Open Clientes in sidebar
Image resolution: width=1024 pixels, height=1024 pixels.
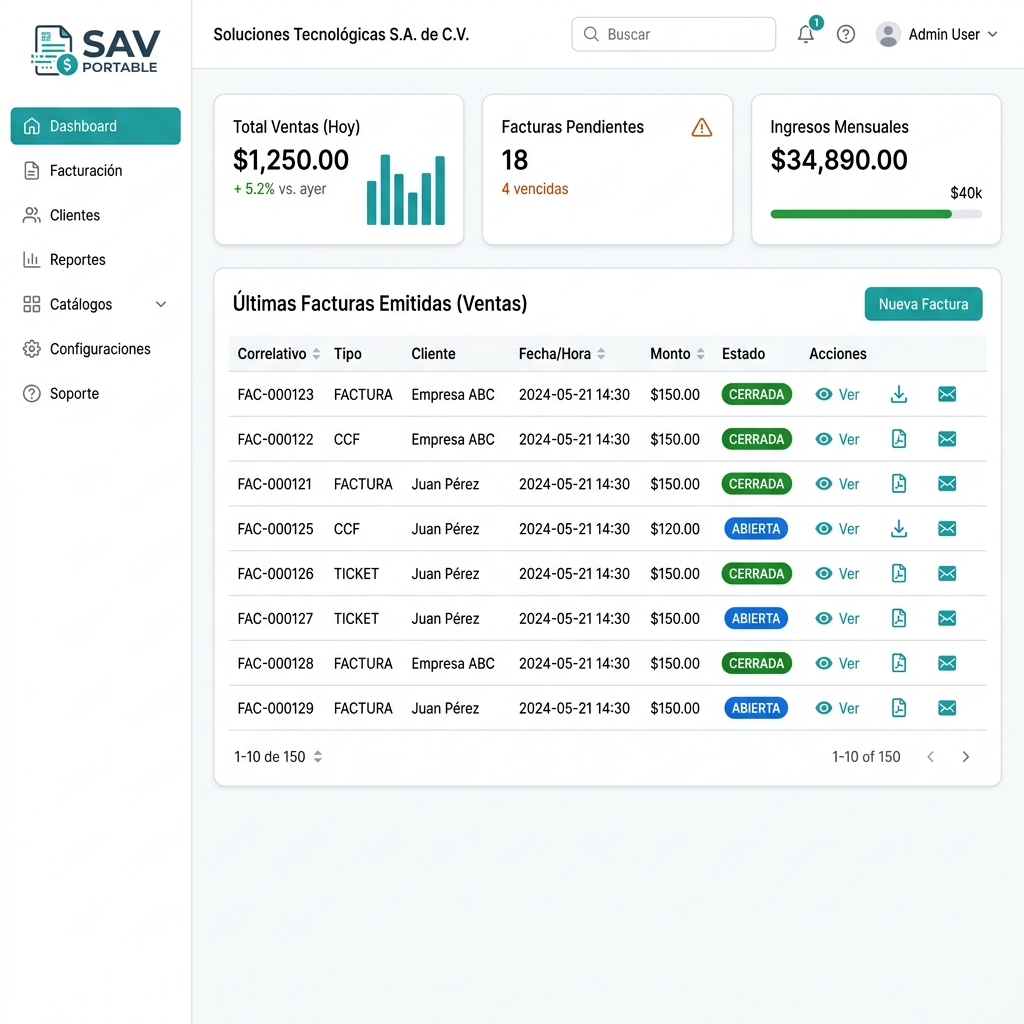coord(95,215)
